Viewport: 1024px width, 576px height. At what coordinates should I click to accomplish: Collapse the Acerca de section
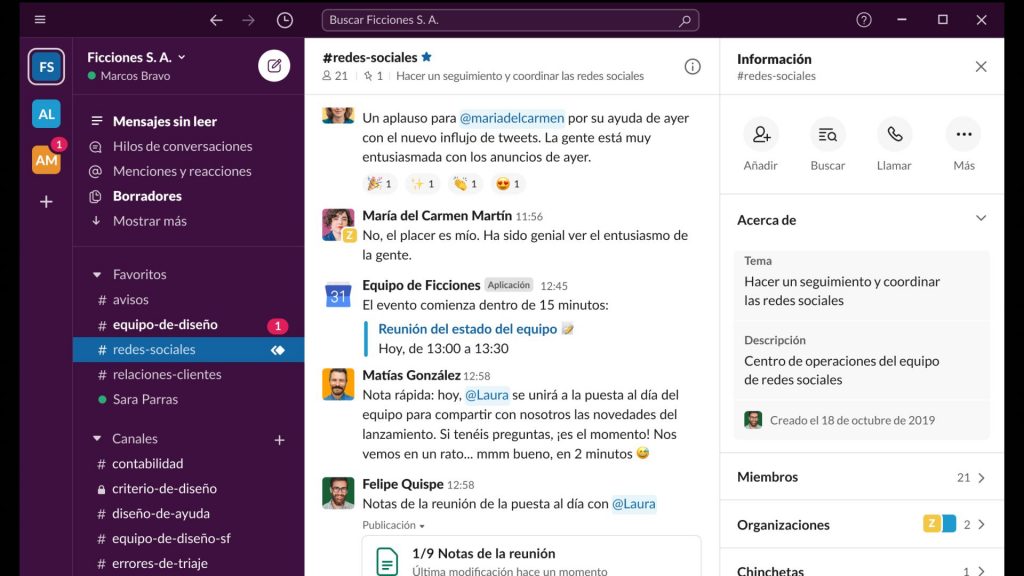980,219
